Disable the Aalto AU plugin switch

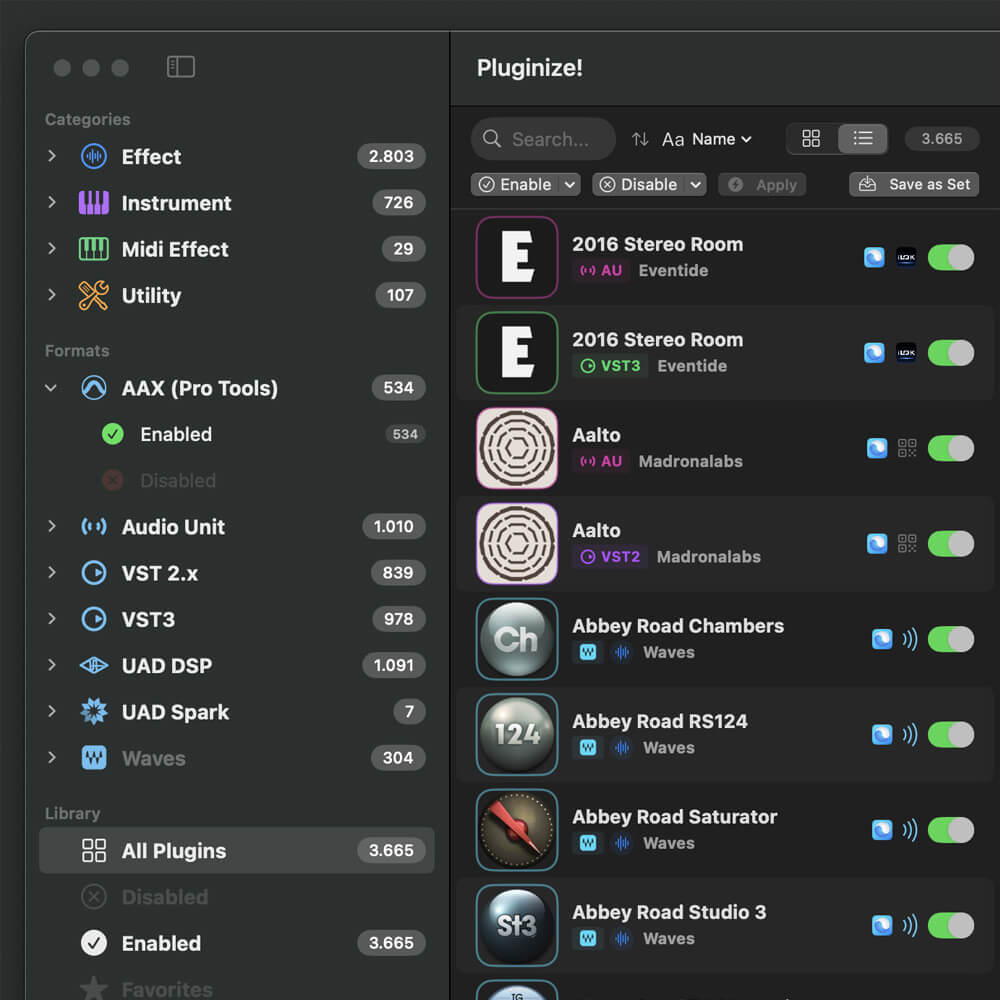(951, 448)
